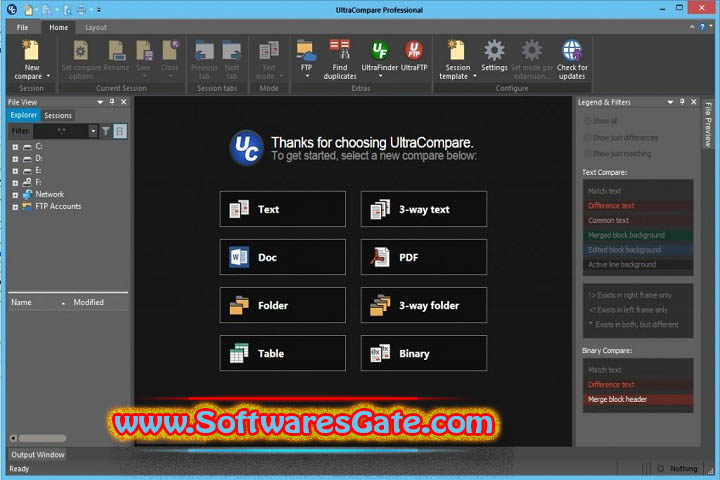This screenshot has width=720, height=480.
Task: Click the Session template icon
Action: (x=456, y=51)
